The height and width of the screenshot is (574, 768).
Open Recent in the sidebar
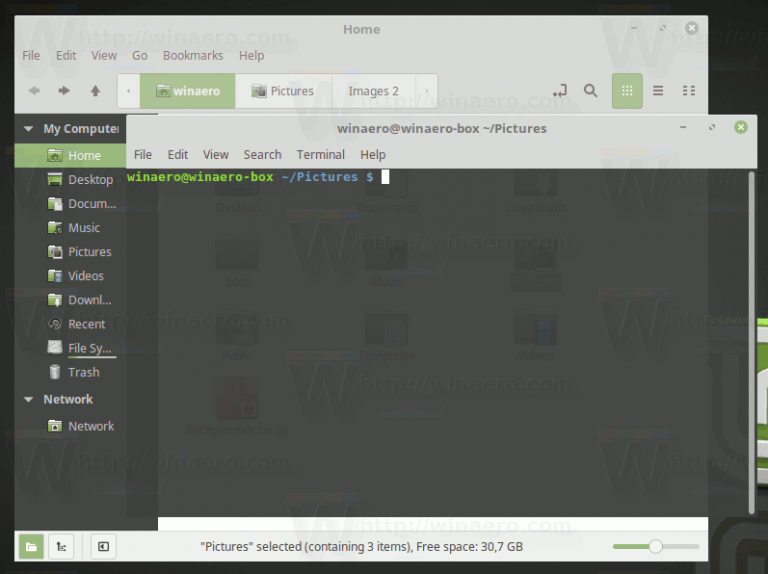tap(70, 324)
